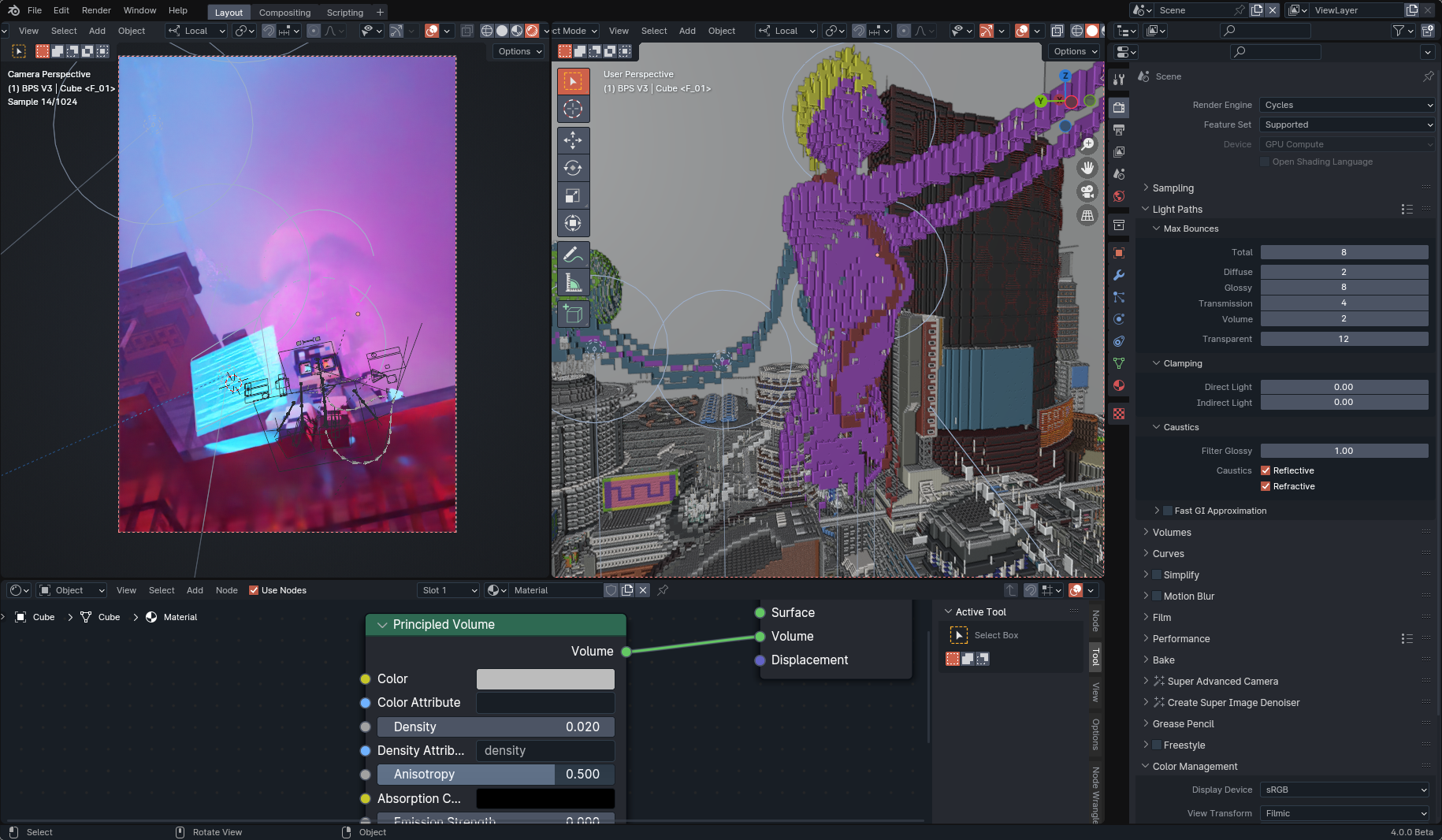Activate the 3D Cursor tool
This screenshot has width=1442, height=840.
(573, 109)
